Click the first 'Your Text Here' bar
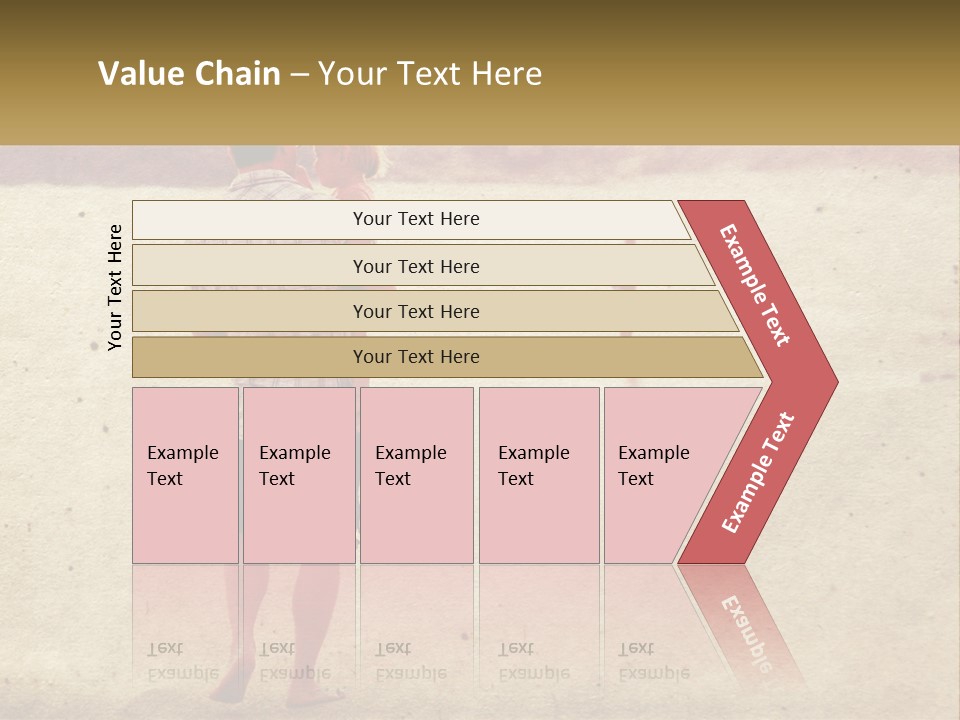960x720 pixels. point(410,220)
